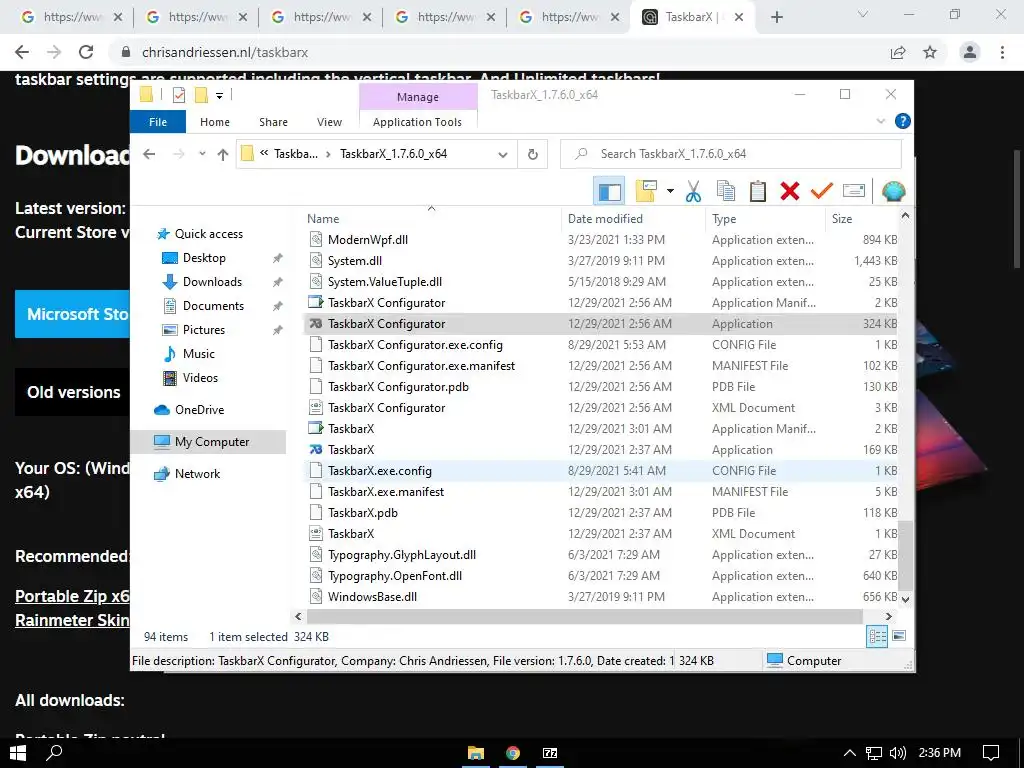Image resolution: width=1024 pixels, height=768 pixels.
Task: Open dropdown arrow beside Folder Options icon
Action: click(670, 191)
